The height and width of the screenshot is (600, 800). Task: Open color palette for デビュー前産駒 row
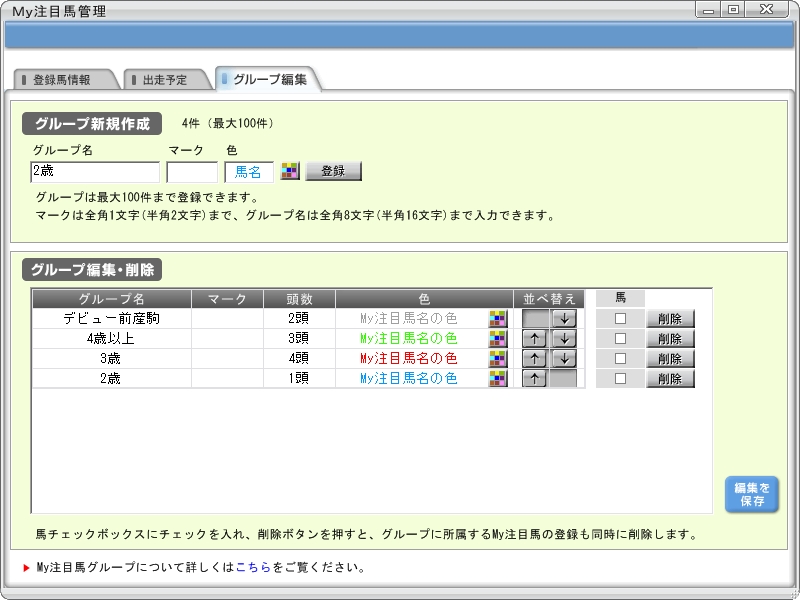click(497, 319)
